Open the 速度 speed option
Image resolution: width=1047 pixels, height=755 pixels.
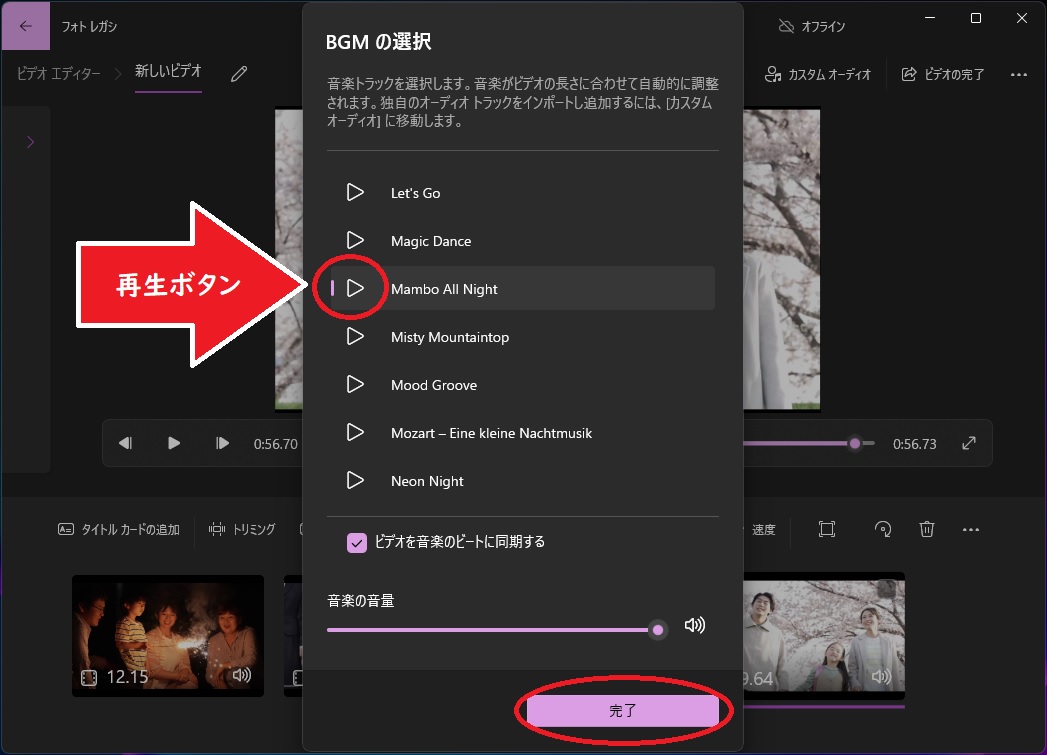[763, 530]
